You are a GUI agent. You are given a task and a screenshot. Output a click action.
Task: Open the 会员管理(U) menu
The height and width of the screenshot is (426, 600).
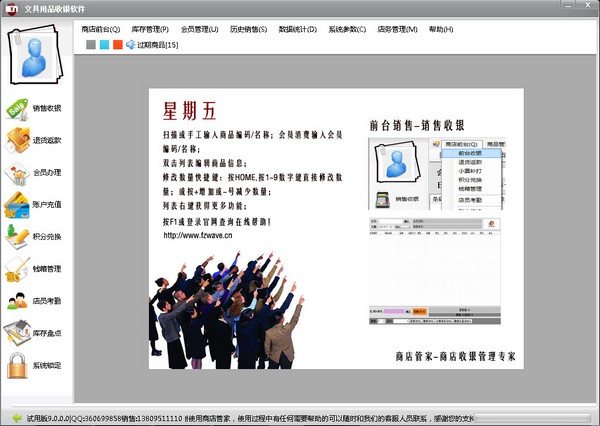(199, 29)
